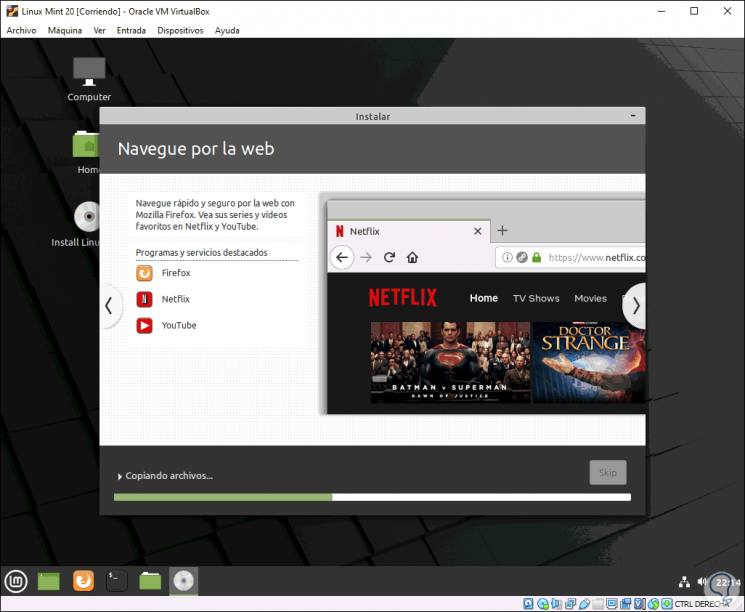Viewport: 745px width, 612px height.
Task: Click the Firefox icon in featured programs
Action: pos(144,273)
